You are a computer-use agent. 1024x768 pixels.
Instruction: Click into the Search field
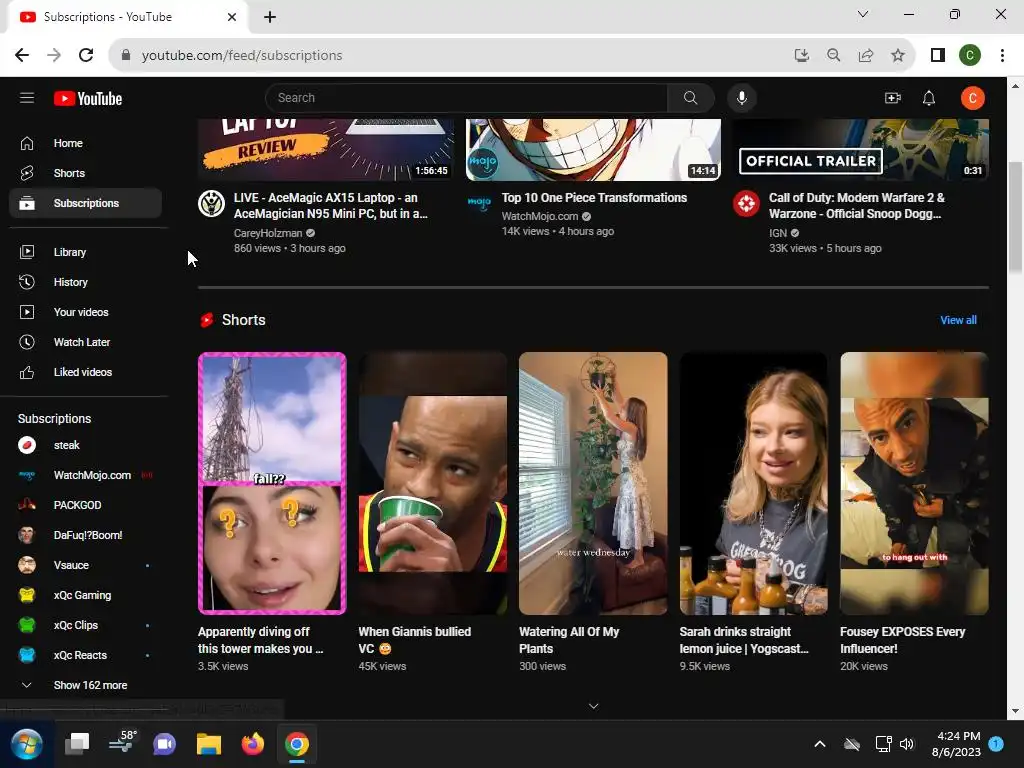[466, 98]
